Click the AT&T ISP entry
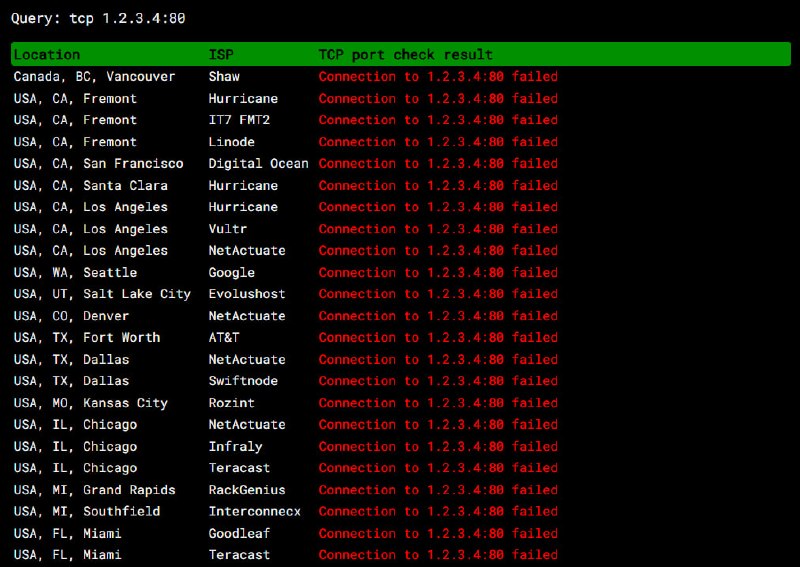Viewport: 800px width, 567px height. pyautogui.click(x=224, y=338)
